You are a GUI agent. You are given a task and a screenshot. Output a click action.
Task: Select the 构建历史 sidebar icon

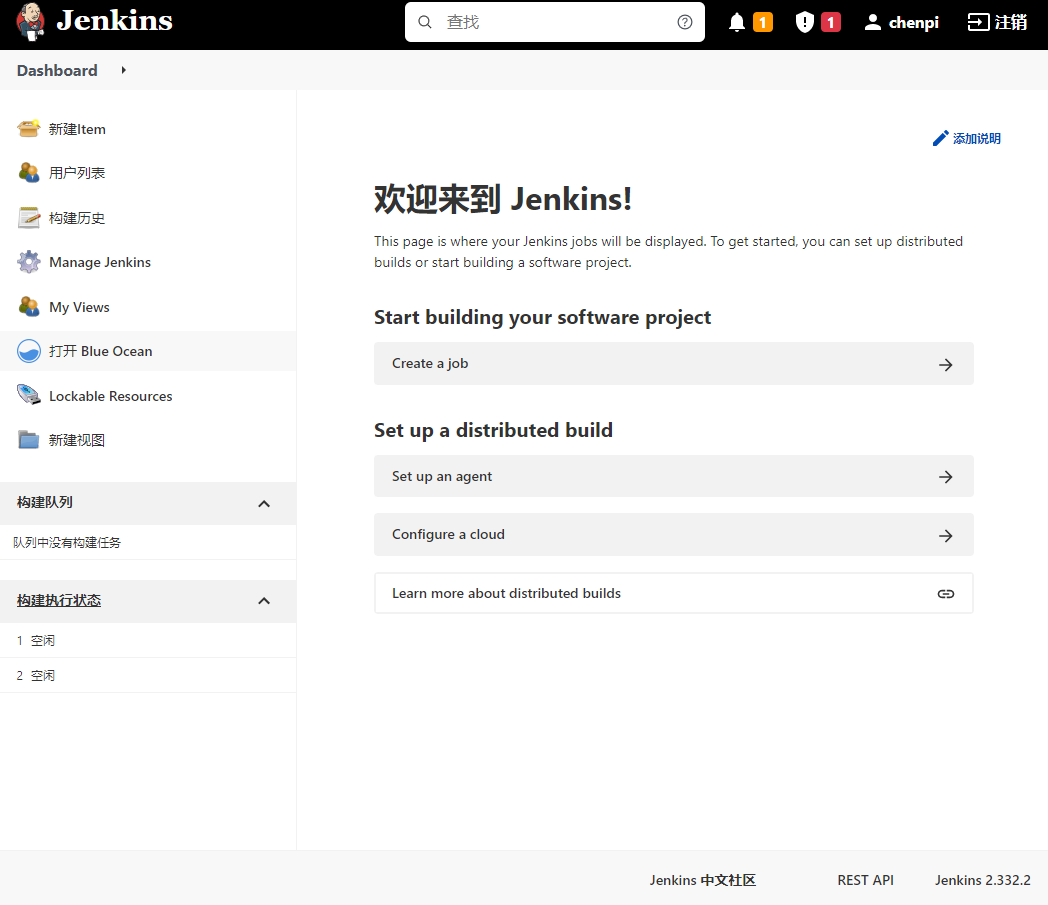(x=30, y=217)
